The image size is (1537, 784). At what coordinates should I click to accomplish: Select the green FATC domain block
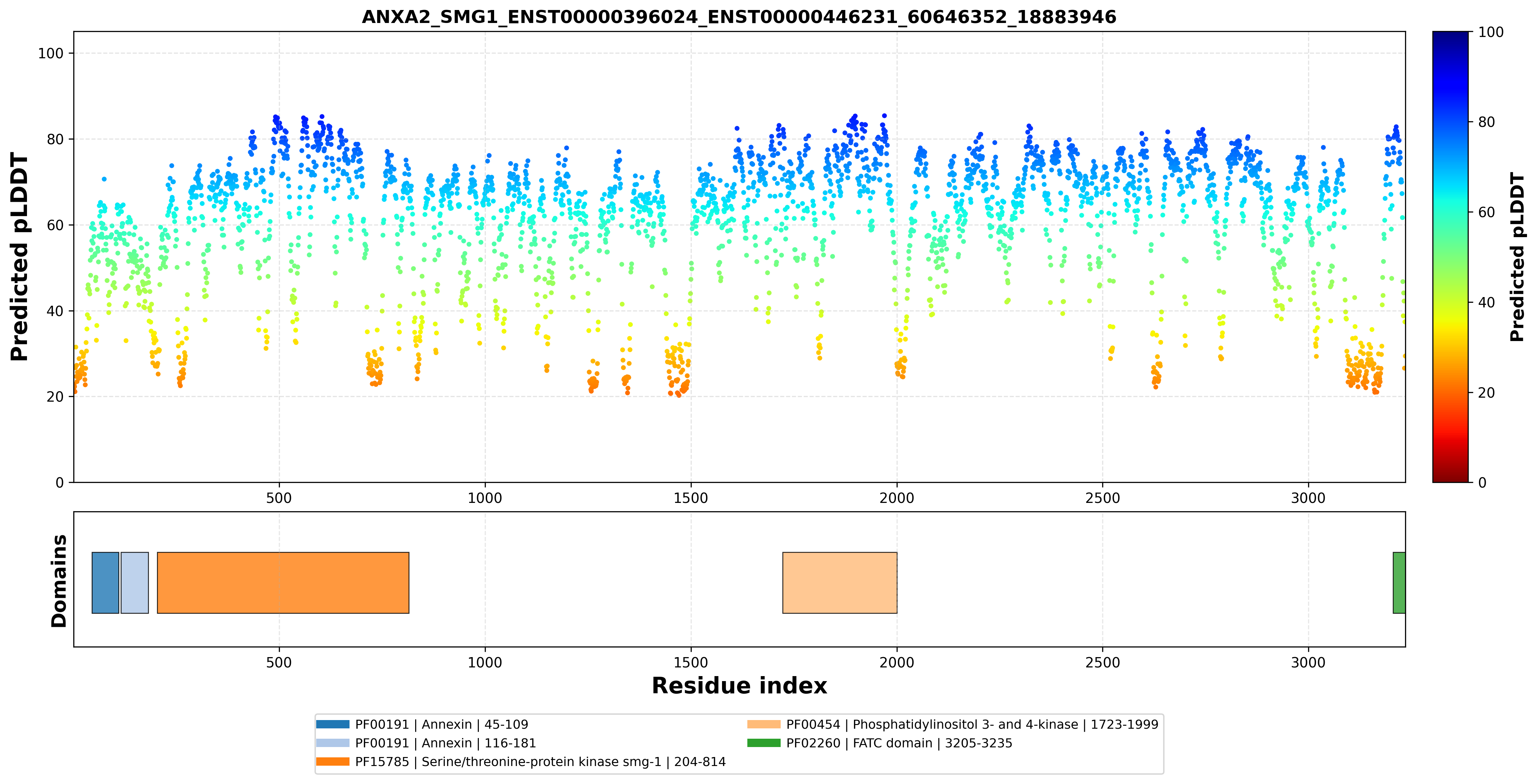coord(1399,583)
